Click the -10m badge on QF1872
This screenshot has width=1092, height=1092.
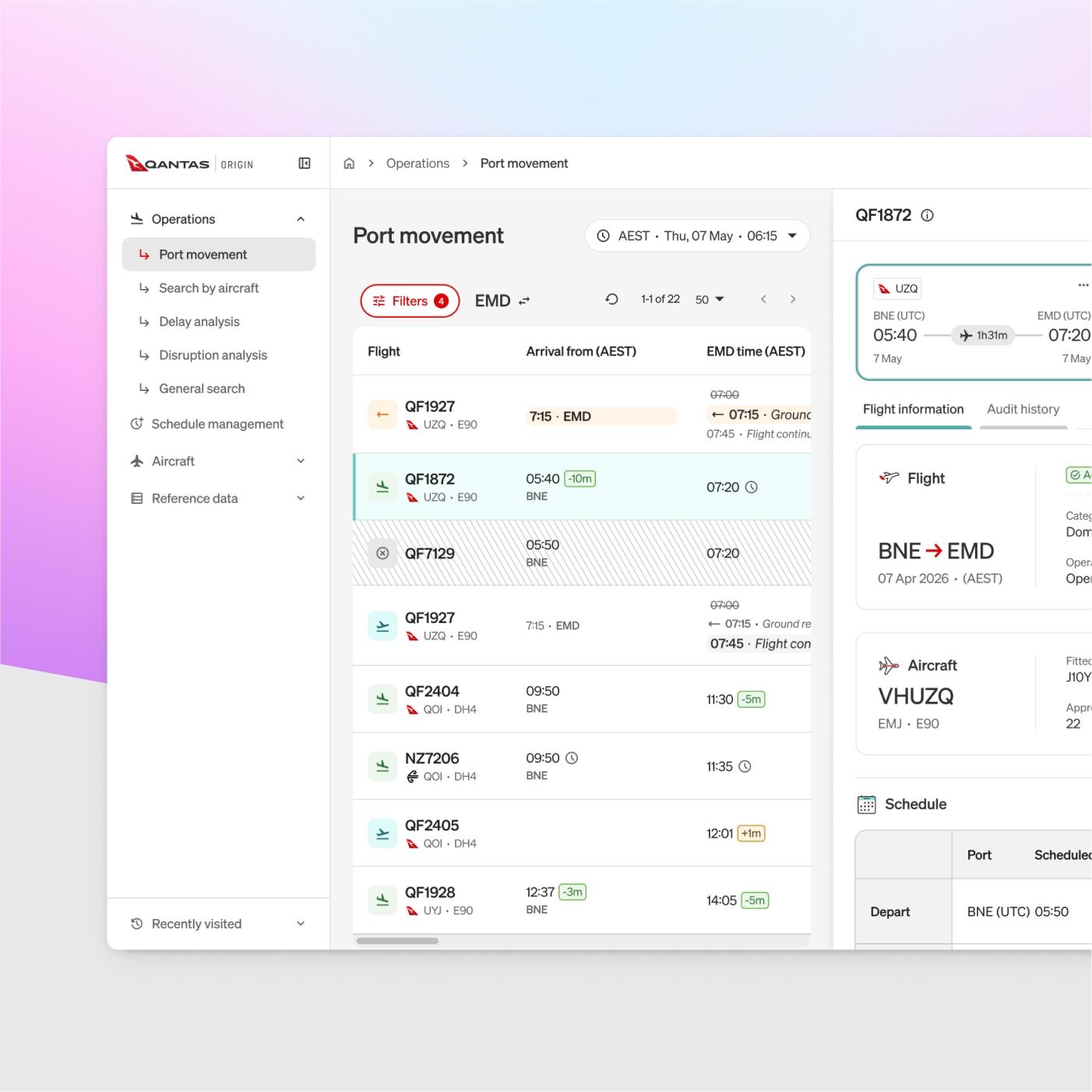[580, 478]
